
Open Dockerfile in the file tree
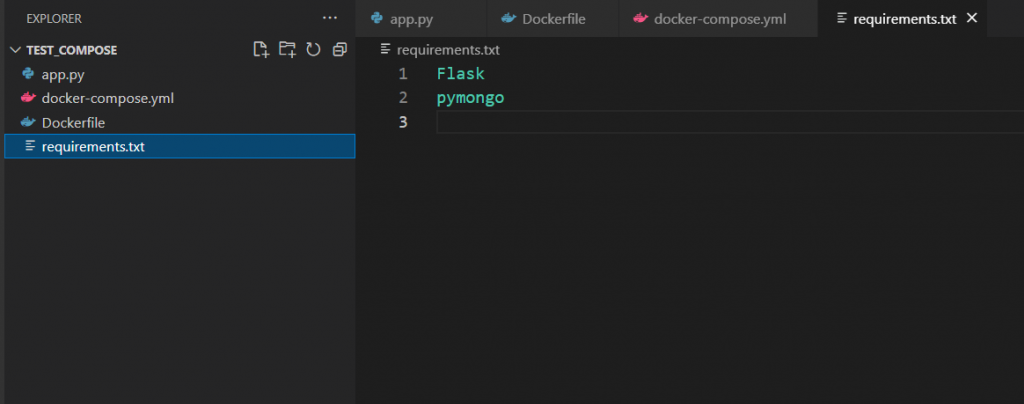point(73,122)
